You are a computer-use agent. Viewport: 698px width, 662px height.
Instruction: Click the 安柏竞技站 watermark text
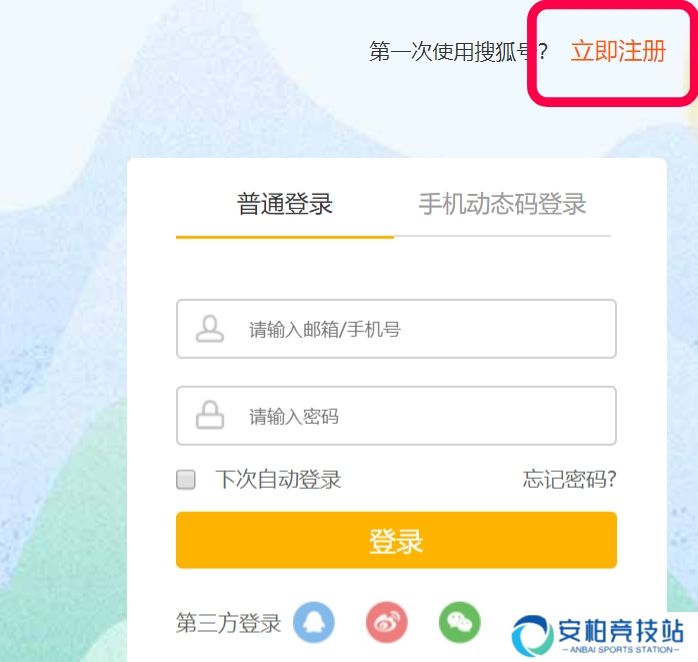point(621,630)
